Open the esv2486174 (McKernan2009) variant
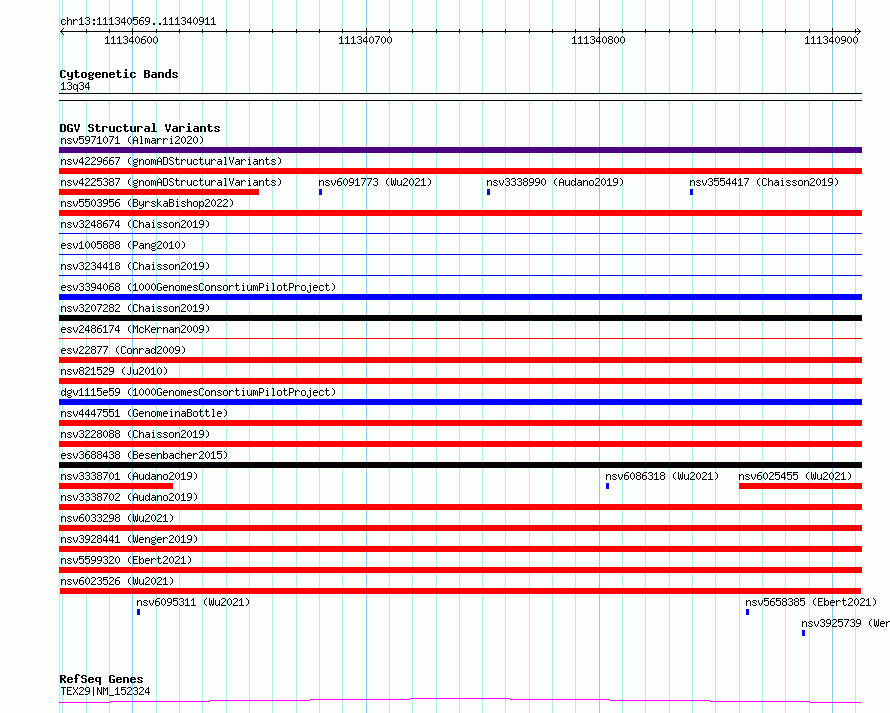This screenshot has width=890, height=713. [135, 329]
